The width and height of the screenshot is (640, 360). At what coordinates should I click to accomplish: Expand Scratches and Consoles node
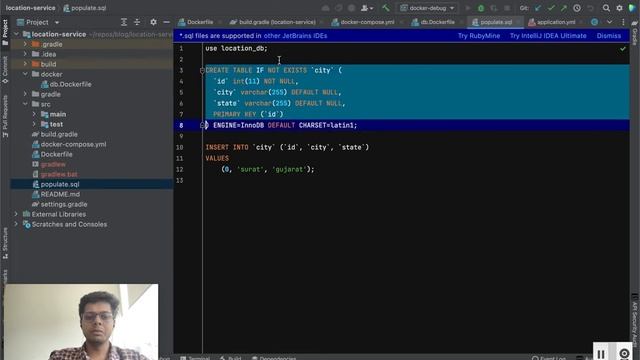tap(16, 224)
